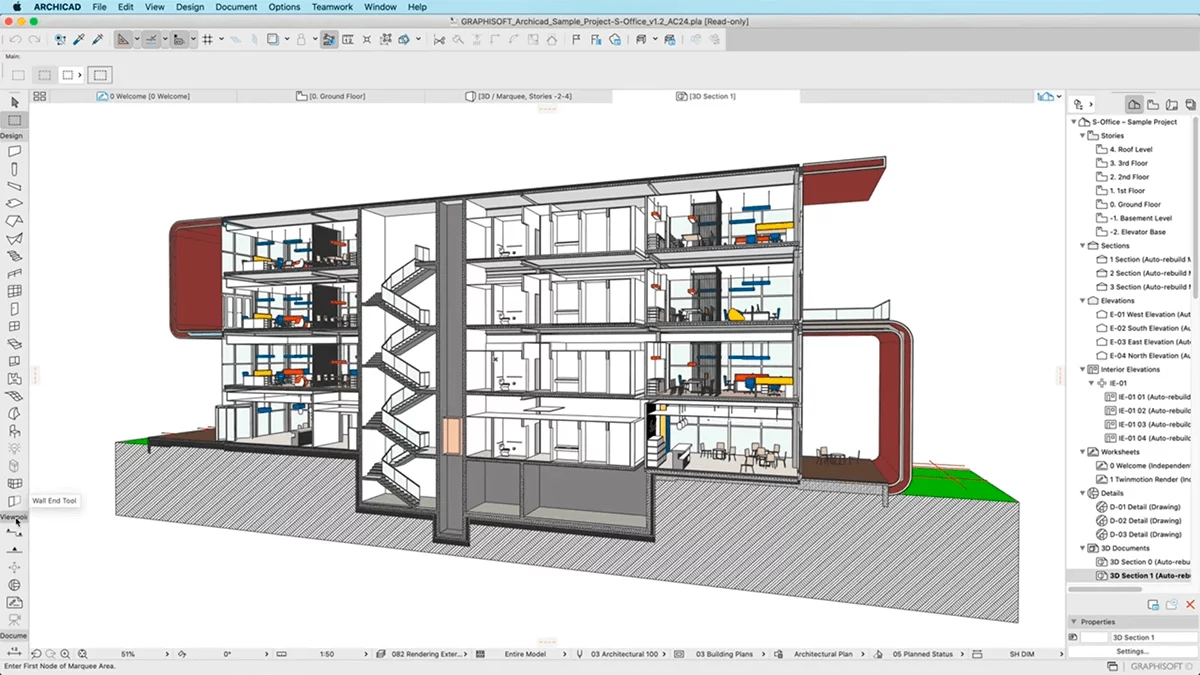Click the 51% zoom value field

click(126, 654)
